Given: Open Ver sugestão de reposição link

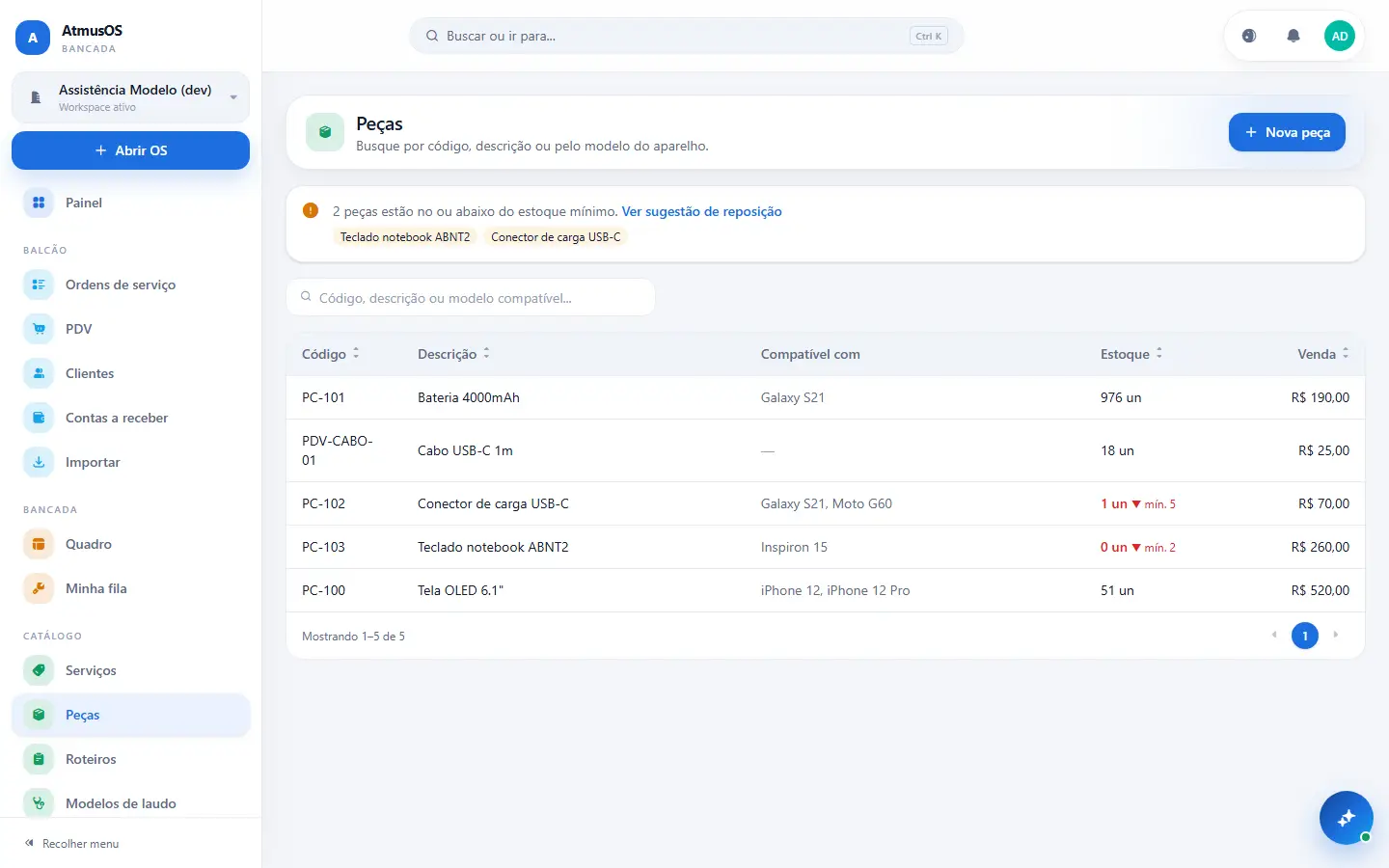Looking at the screenshot, I should coord(701,211).
